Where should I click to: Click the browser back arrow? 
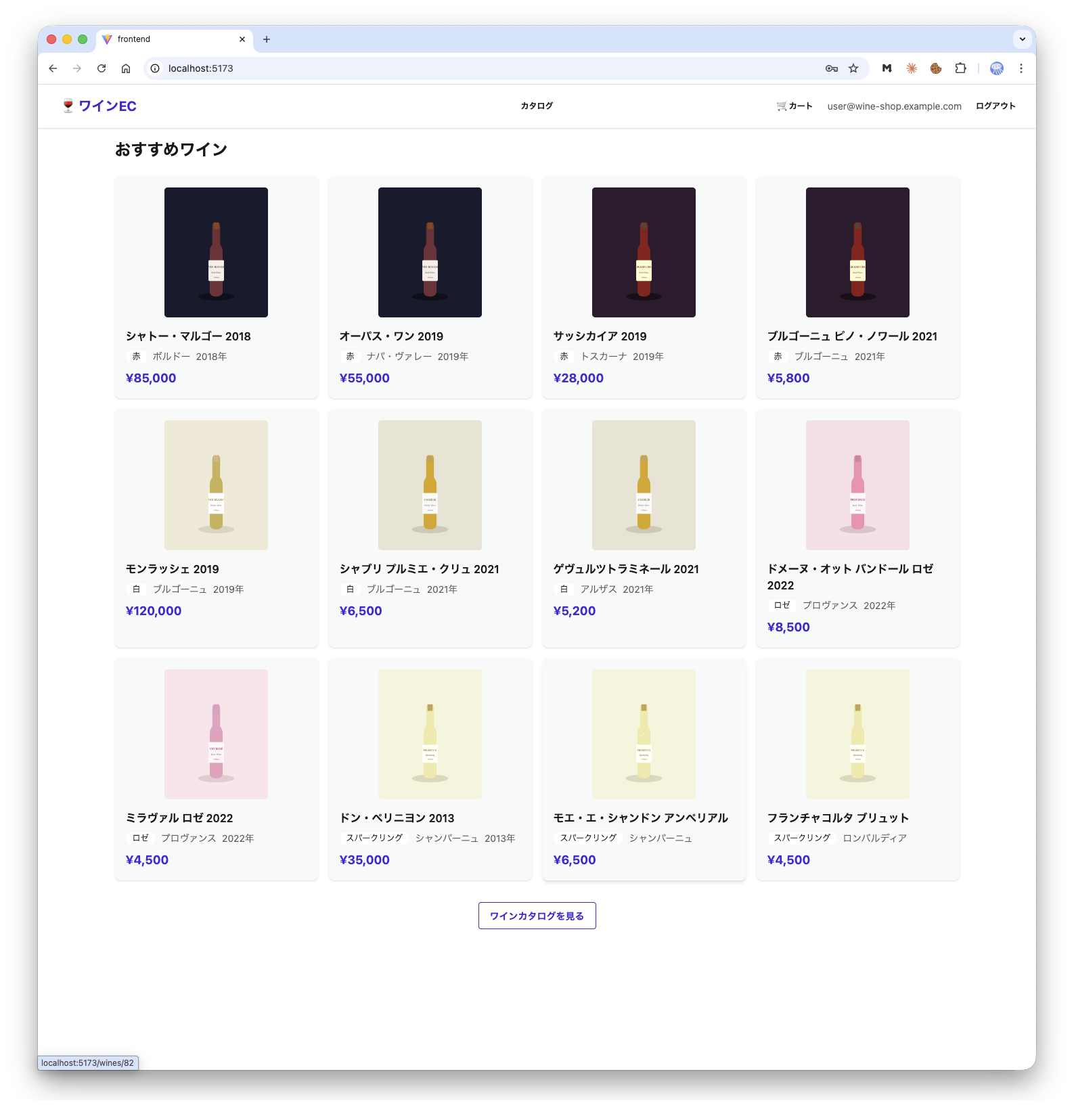(53, 68)
